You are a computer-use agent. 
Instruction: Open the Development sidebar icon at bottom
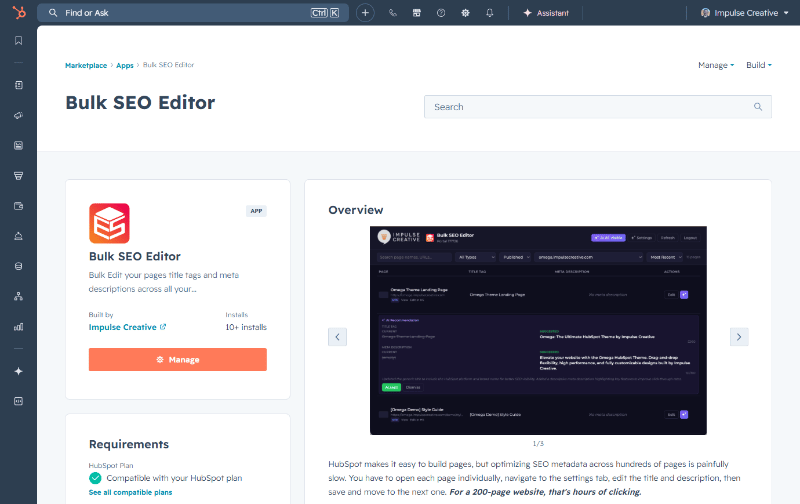pyautogui.click(x=18, y=401)
